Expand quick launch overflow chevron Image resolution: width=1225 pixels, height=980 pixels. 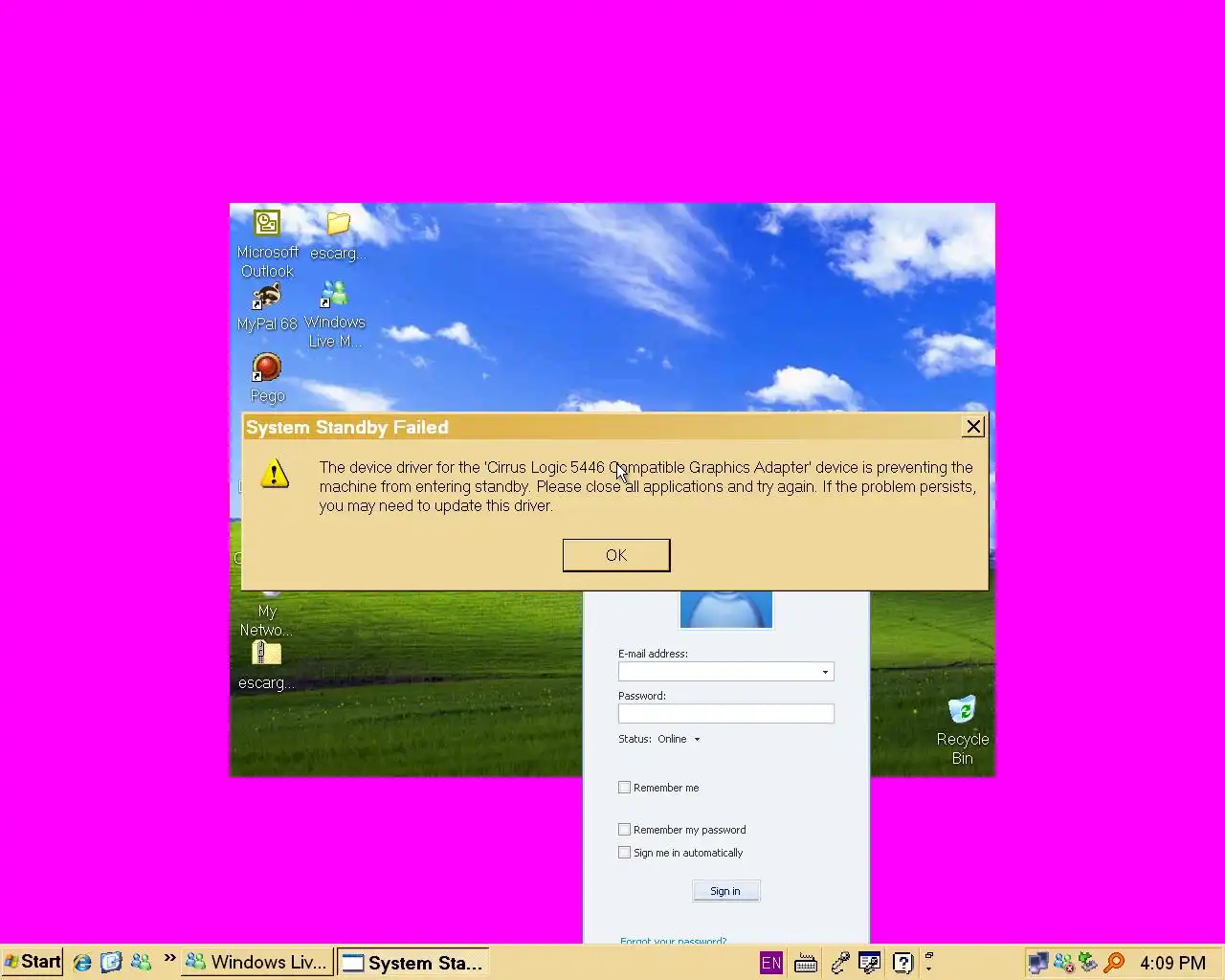coord(169,958)
